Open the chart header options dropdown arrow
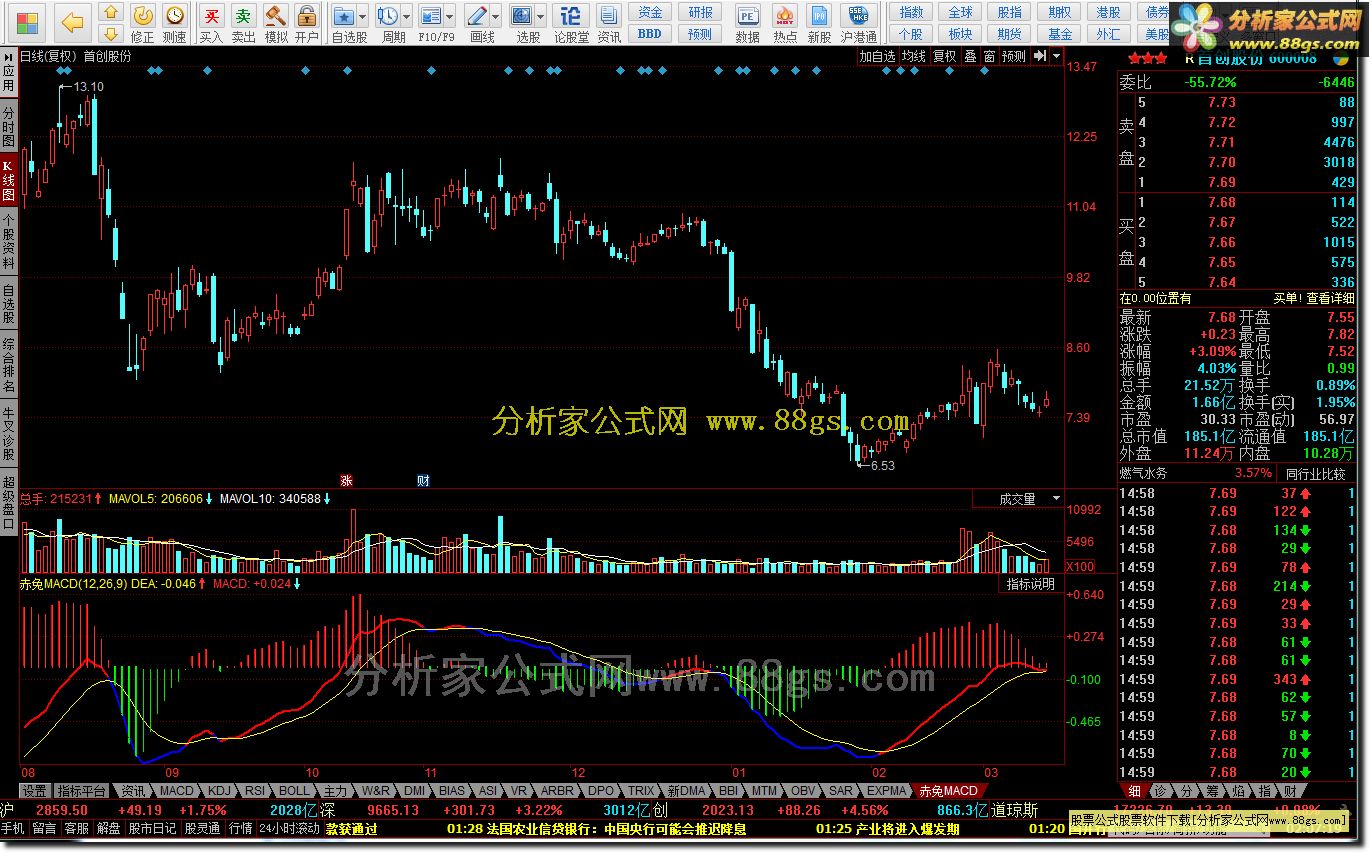Image resolution: width=1371 pixels, height=853 pixels. click(1056, 57)
